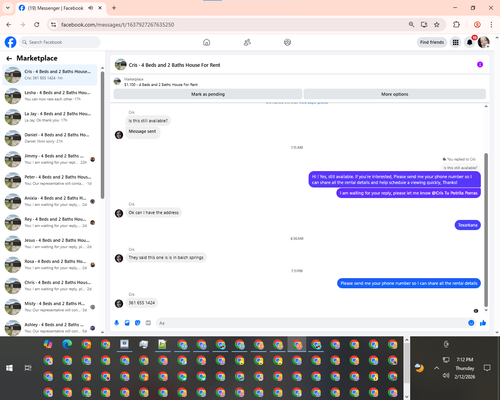This screenshot has width=500, height=400.
Task: Click the listing title in chat header
Action: pyautogui.click(x=174, y=65)
